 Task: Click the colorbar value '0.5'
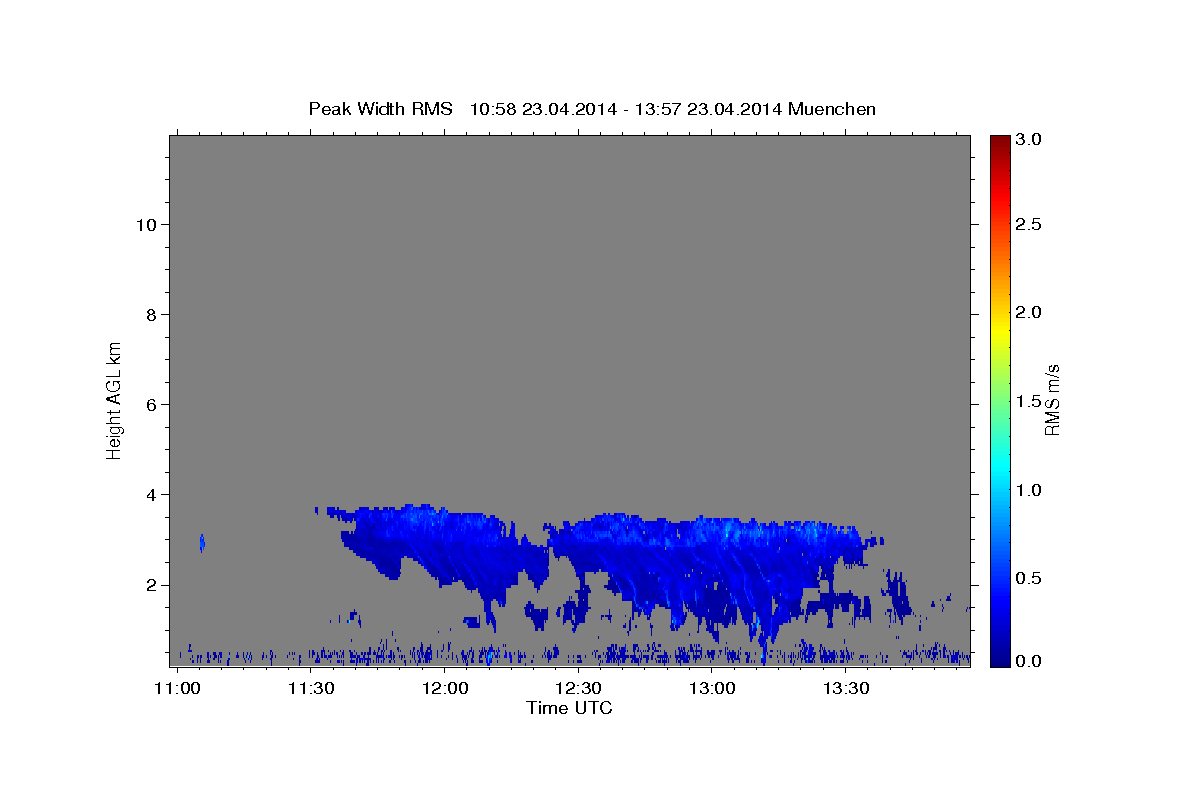[x=1029, y=577]
